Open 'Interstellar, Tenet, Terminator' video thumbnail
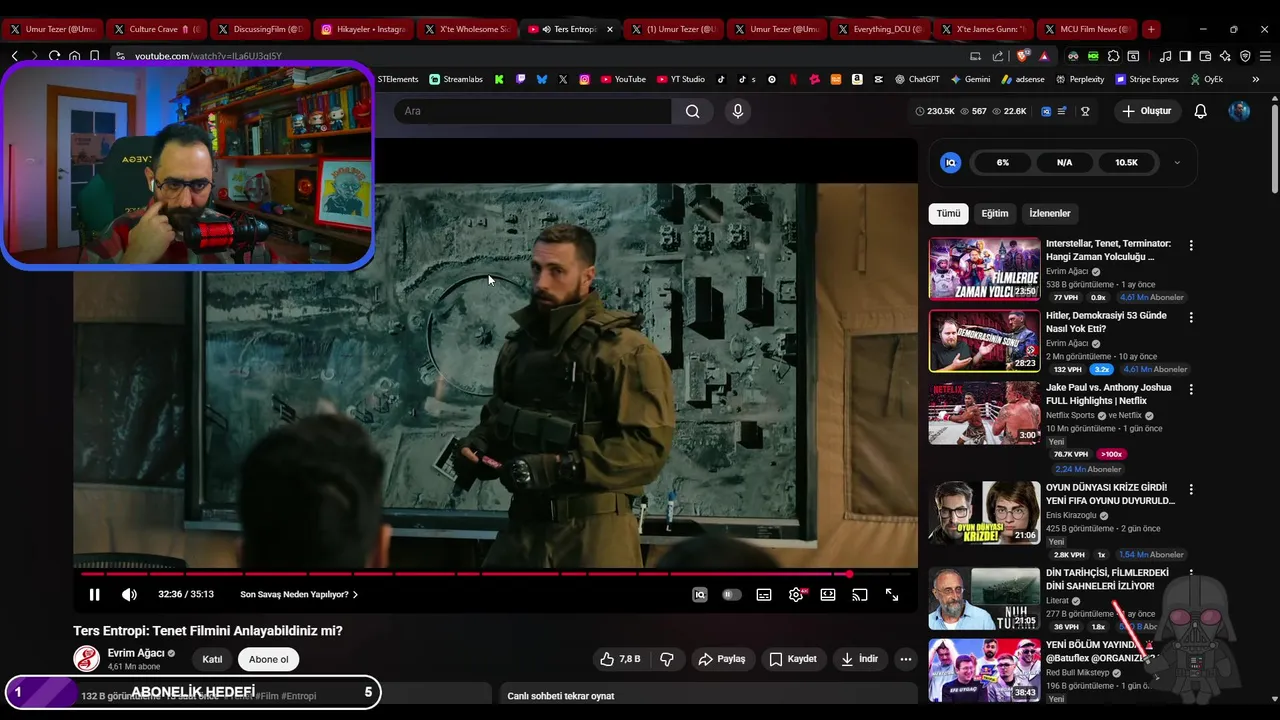This screenshot has height=720, width=1280. click(x=984, y=269)
